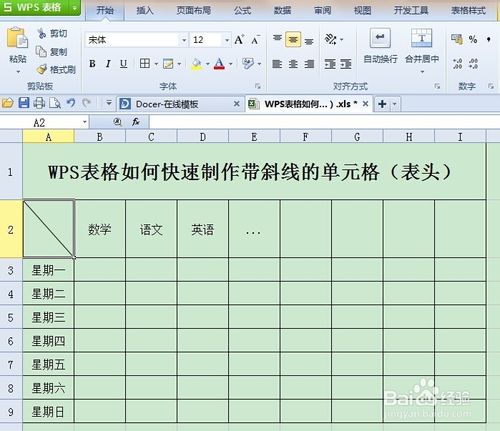Click the draw border table icon
500x431 pixels.
[168, 64]
